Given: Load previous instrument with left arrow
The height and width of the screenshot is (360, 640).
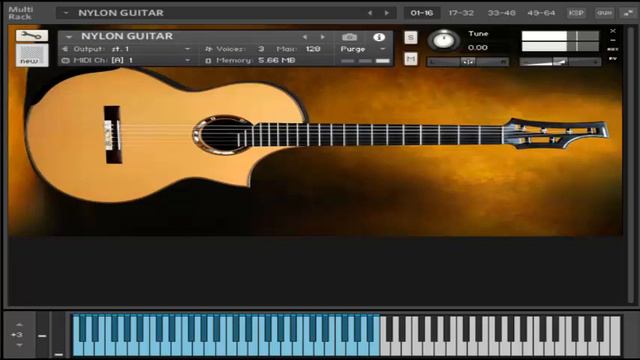Looking at the screenshot, I should (304, 37).
